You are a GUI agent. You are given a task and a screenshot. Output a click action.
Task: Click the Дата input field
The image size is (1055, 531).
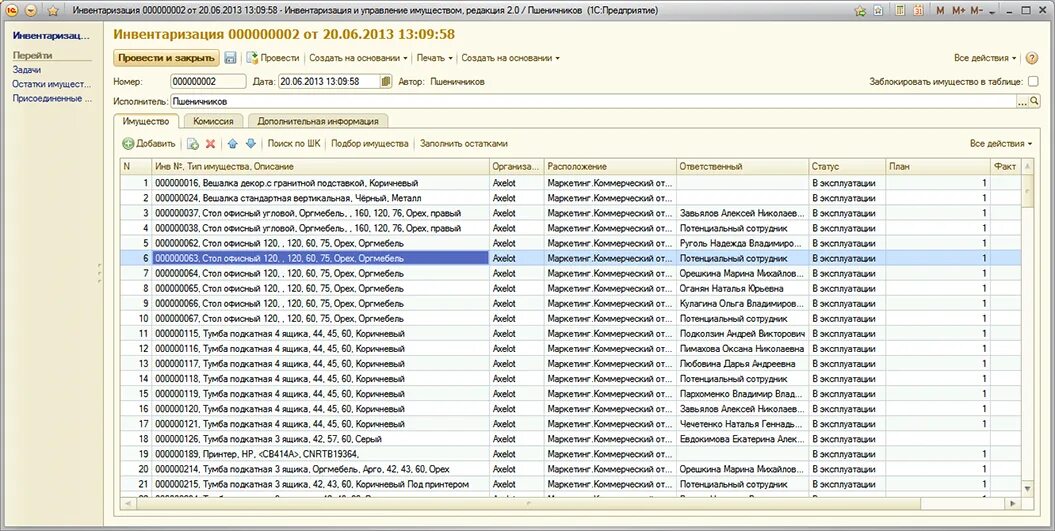[x=328, y=81]
